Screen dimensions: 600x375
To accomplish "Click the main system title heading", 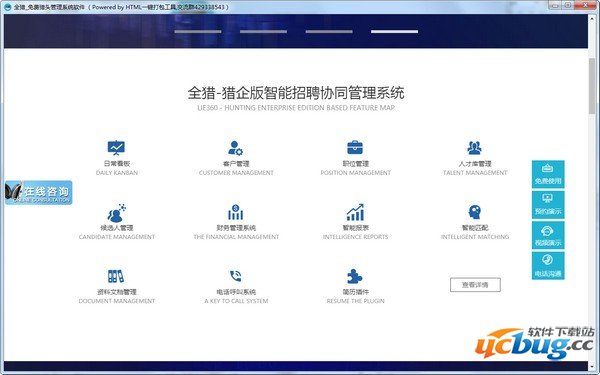I will point(296,93).
